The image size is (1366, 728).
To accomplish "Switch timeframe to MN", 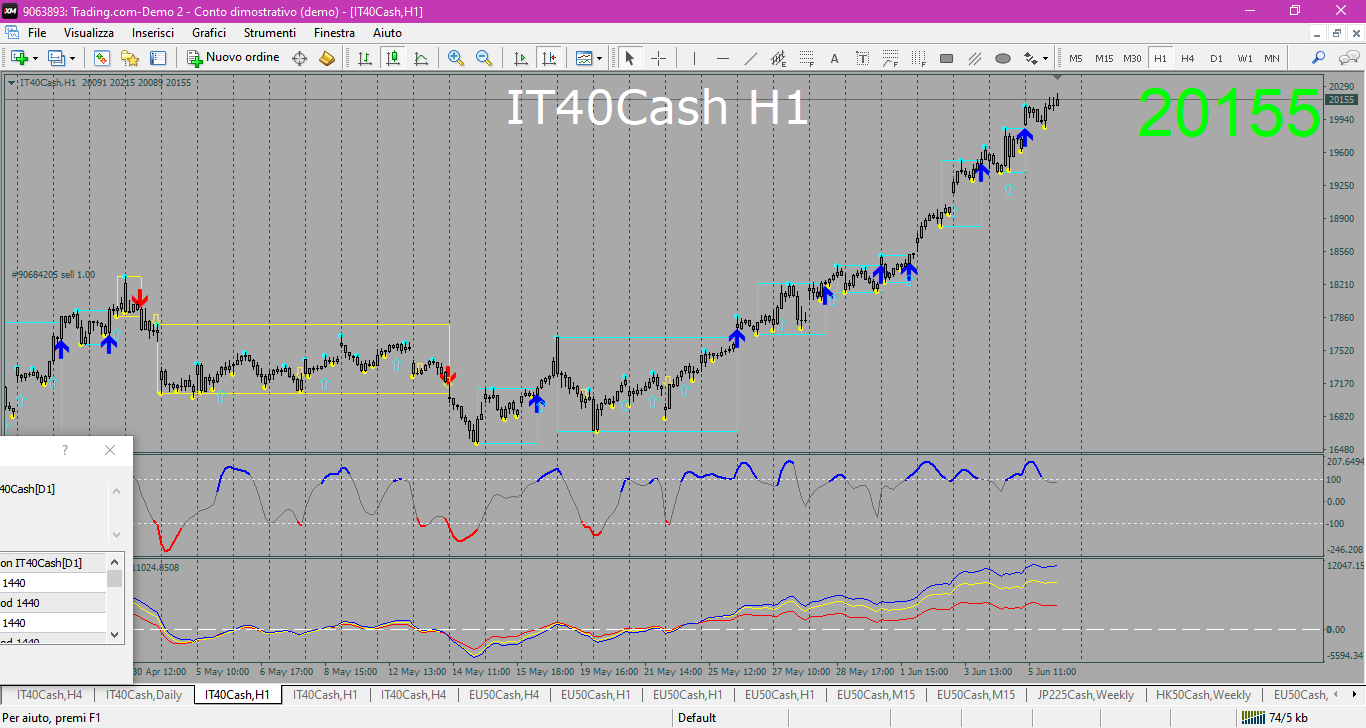I will pos(1272,58).
